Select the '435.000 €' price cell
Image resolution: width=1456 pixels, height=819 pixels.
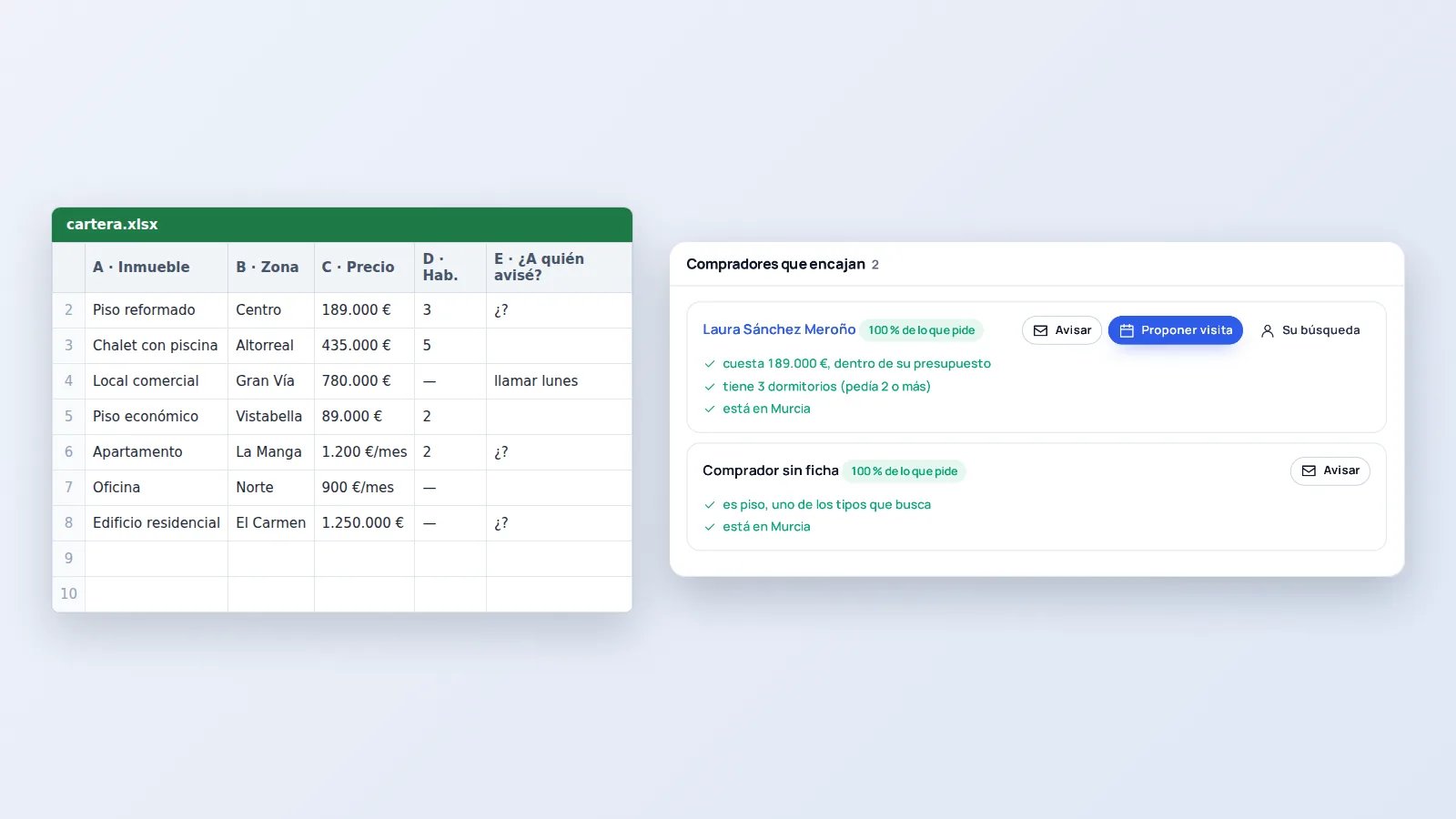tap(364, 346)
